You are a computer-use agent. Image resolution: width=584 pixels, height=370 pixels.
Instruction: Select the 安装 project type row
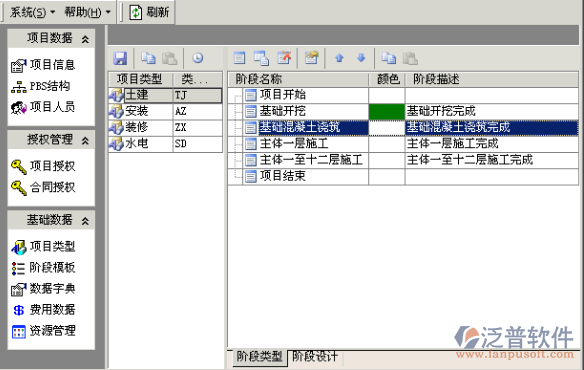[x=165, y=111]
